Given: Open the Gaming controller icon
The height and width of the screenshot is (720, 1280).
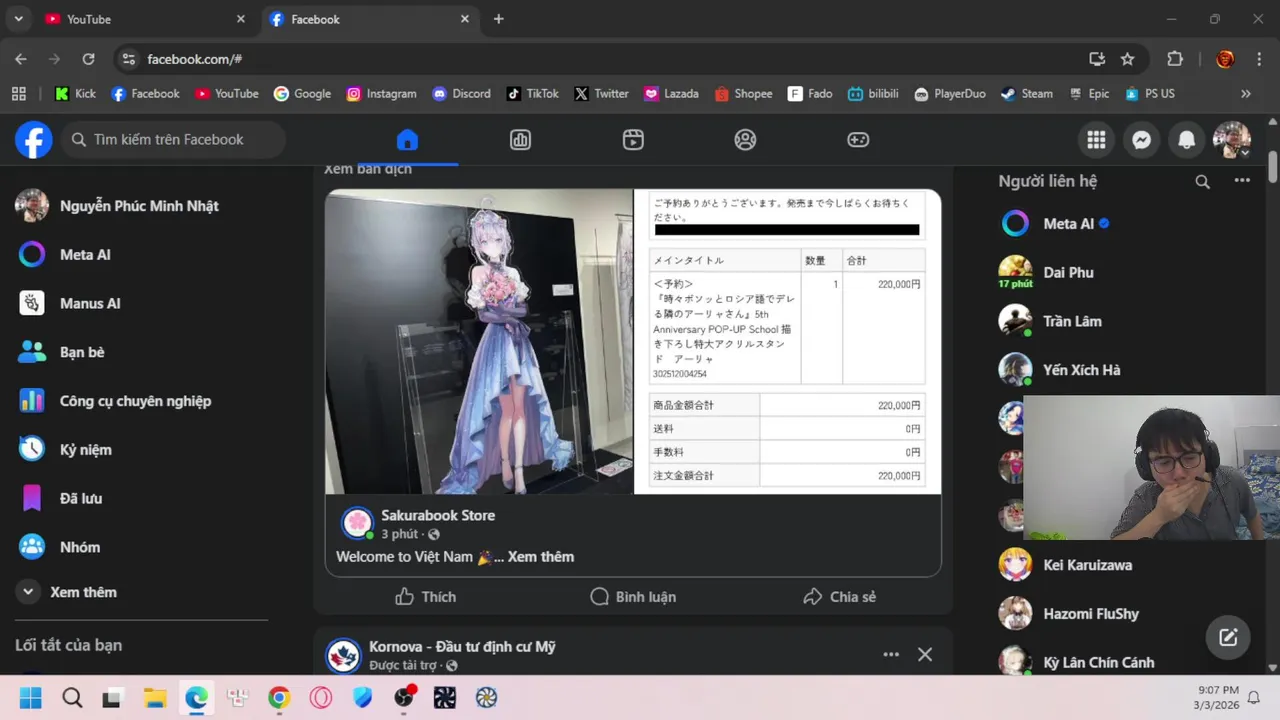Looking at the screenshot, I should (858, 140).
